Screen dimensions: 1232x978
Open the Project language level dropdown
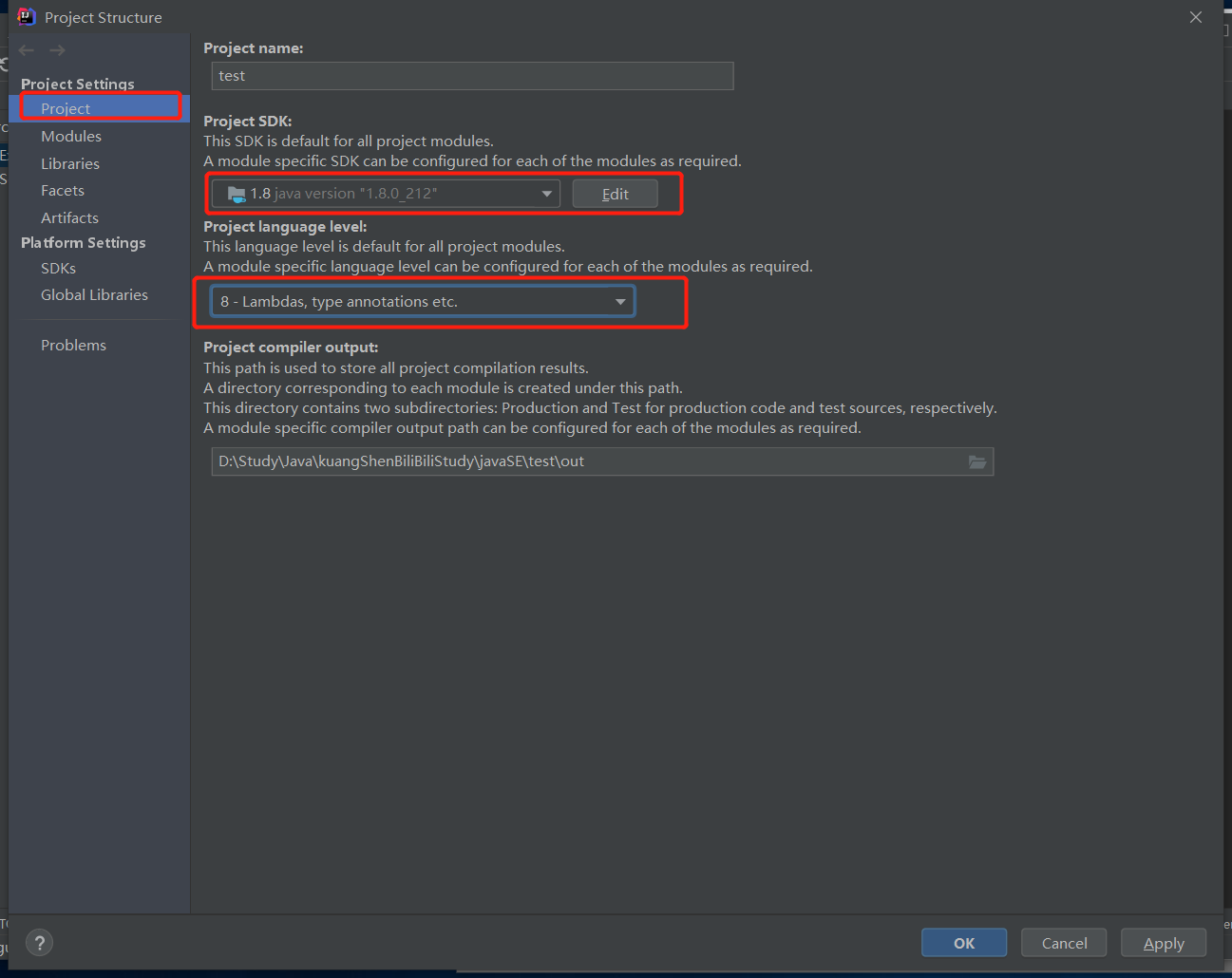click(x=423, y=302)
